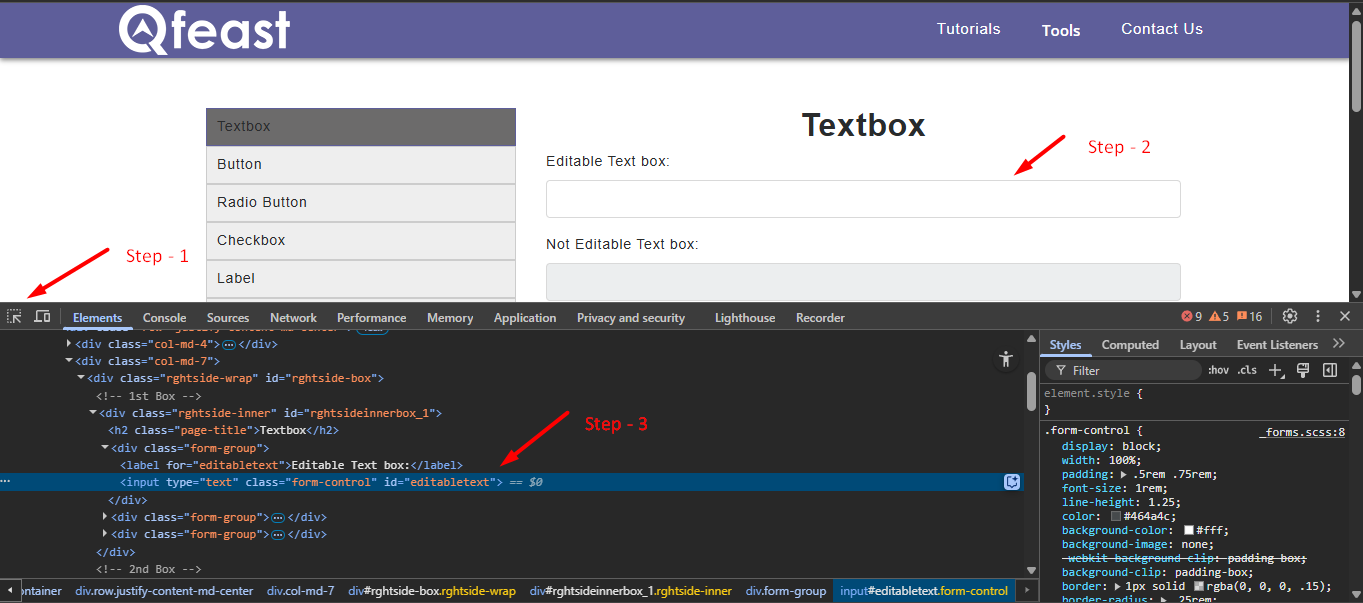Activate the DevTools inspect element picker icon
The height and width of the screenshot is (603, 1363).
click(x=14, y=316)
